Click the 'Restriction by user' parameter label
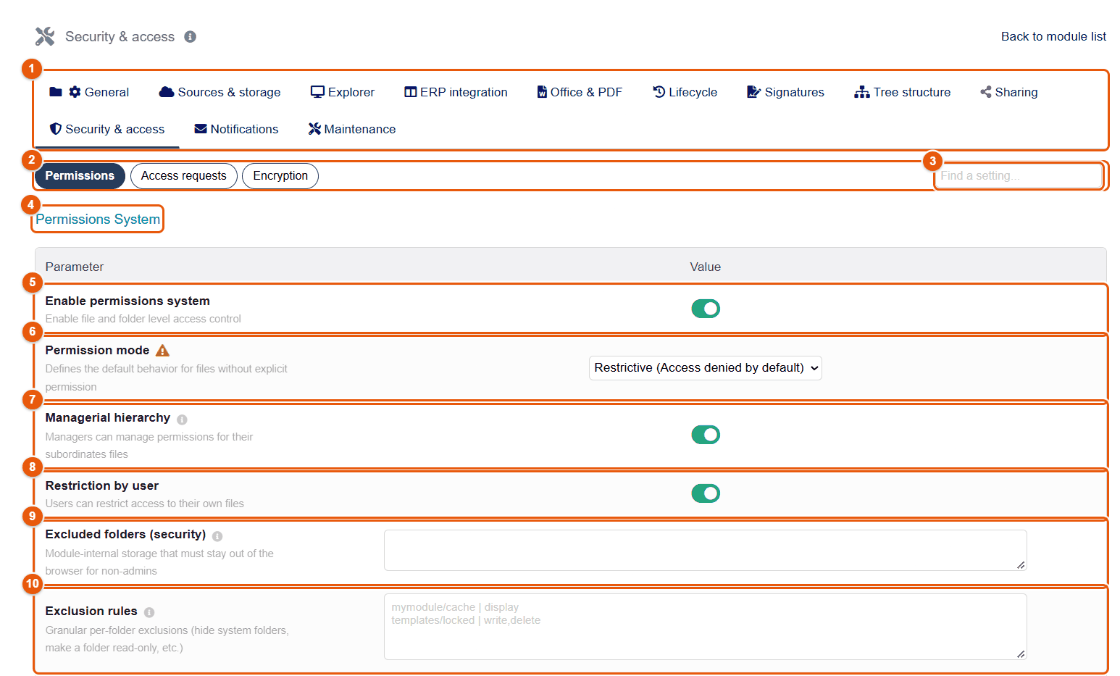1120x676 pixels. (x=102, y=486)
